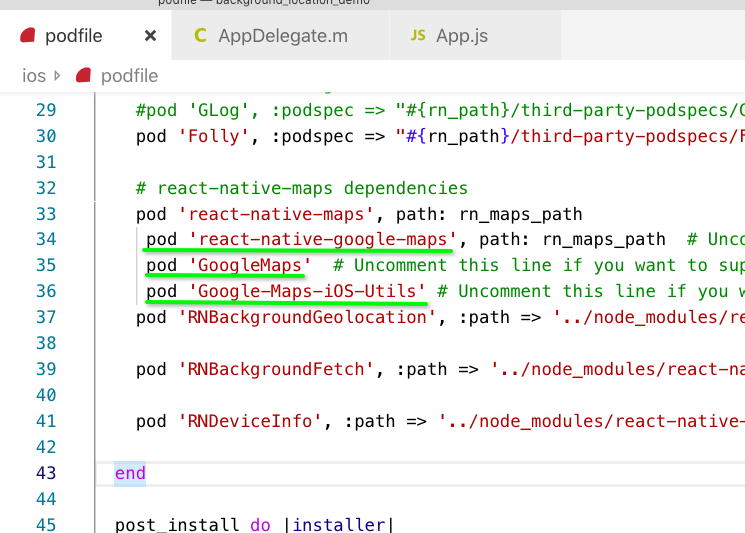
Task: Click the ruby icon on podfile tab
Action: pyautogui.click(x=28, y=36)
